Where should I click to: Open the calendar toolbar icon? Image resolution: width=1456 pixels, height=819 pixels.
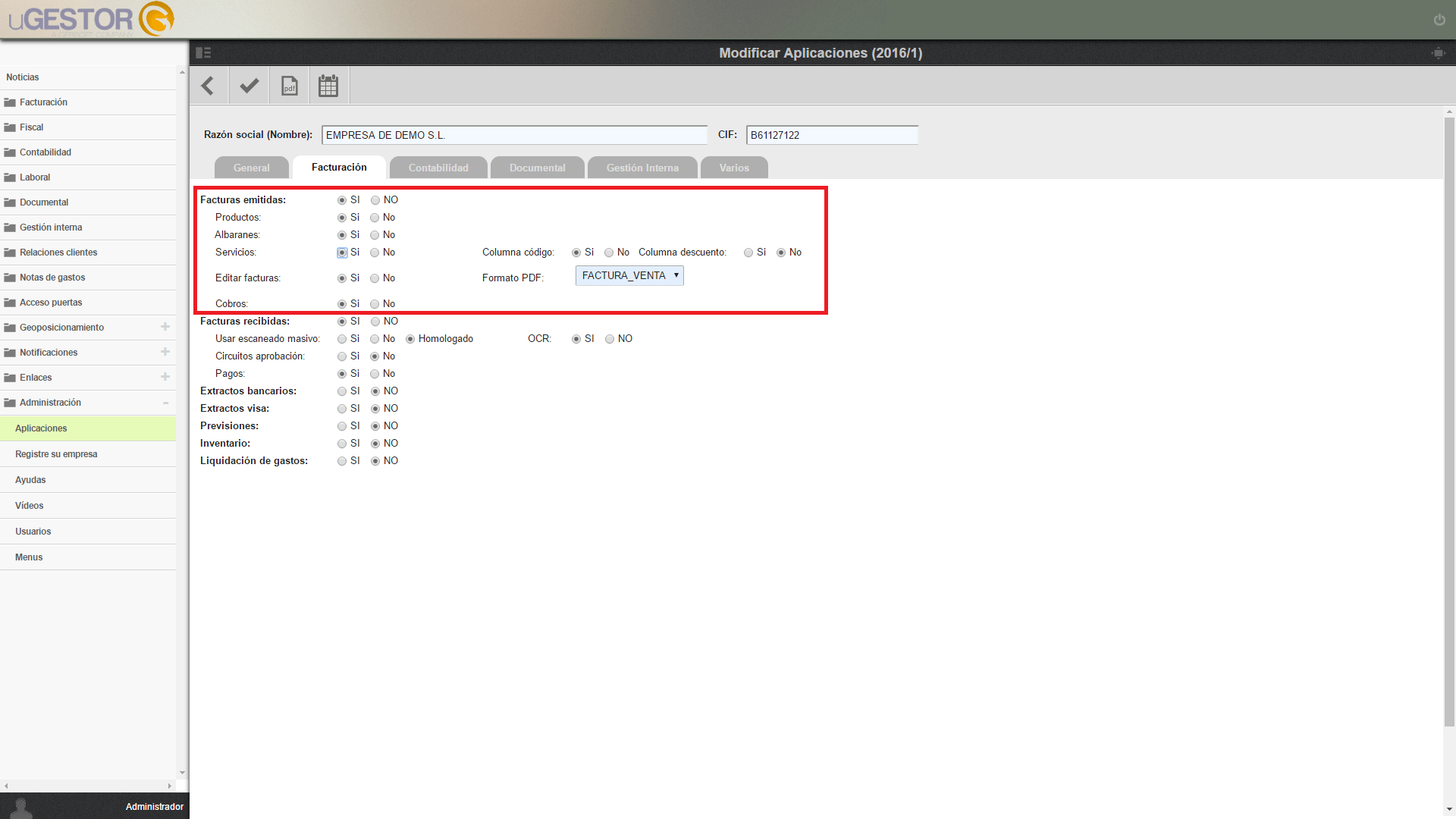point(328,86)
